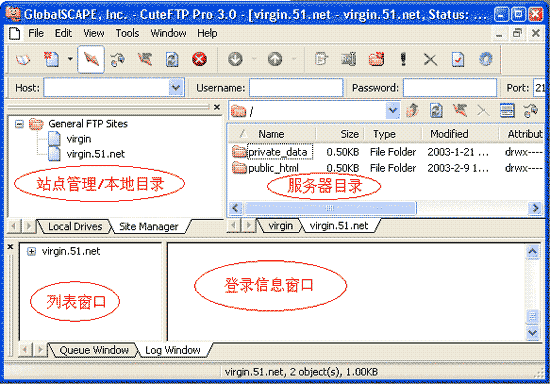Expand the virgin.51.net node in queue pane

coord(31,251)
